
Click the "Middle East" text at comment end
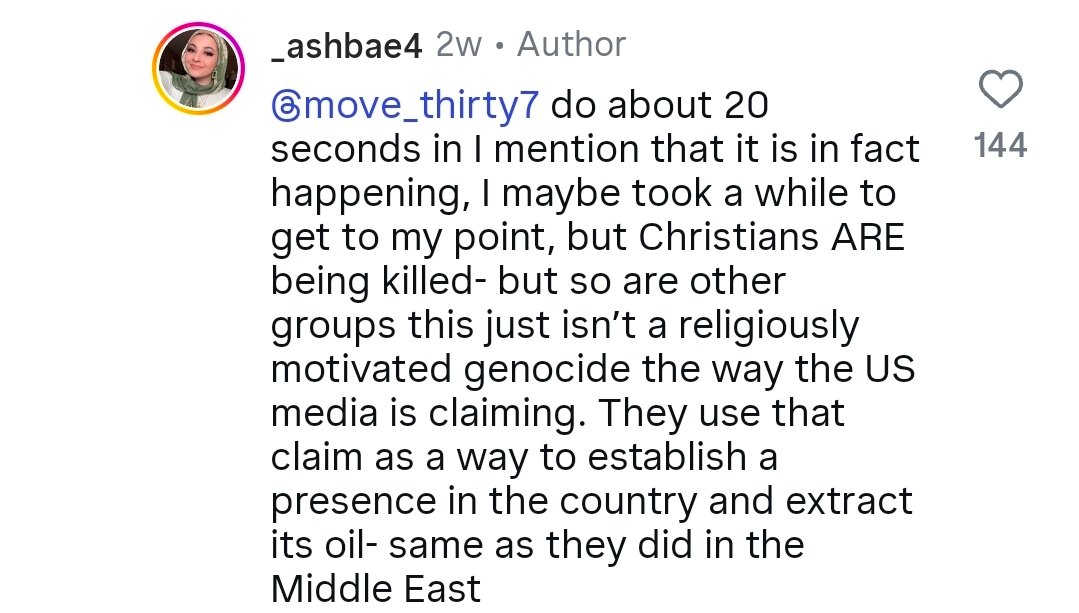point(376,589)
